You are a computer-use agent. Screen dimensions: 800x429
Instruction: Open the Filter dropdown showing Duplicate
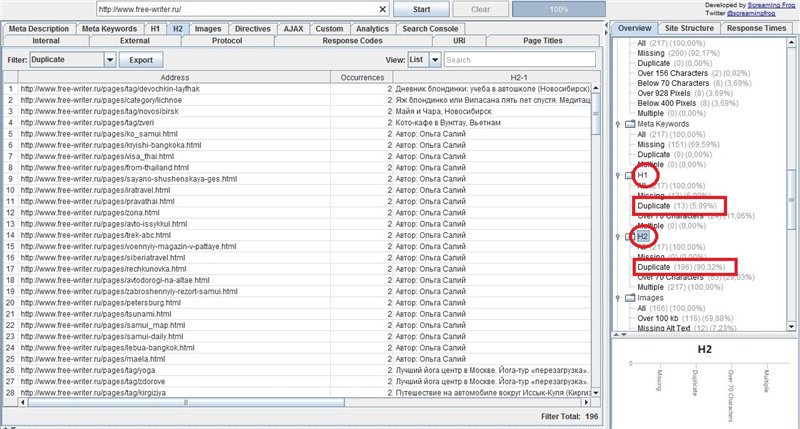click(x=110, y=60)
